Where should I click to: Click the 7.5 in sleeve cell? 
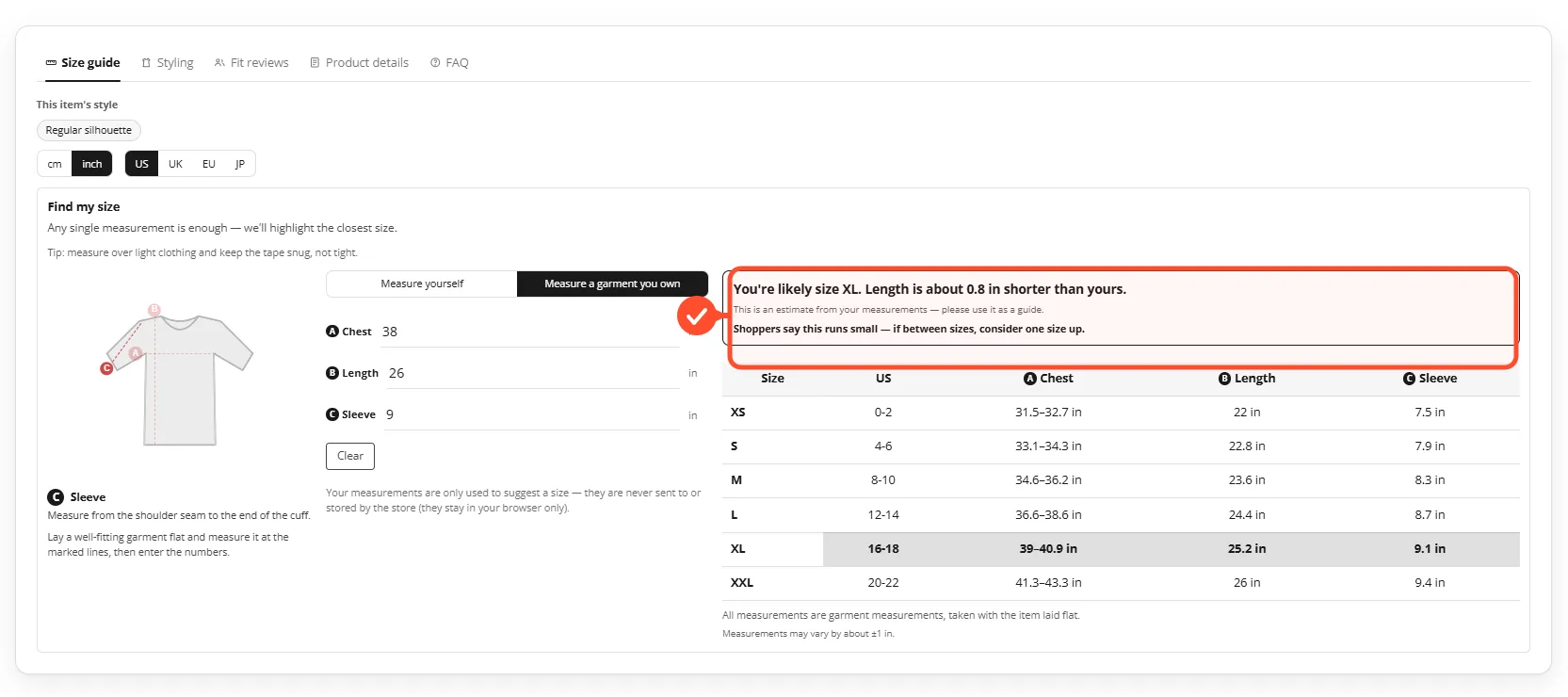1430,413
